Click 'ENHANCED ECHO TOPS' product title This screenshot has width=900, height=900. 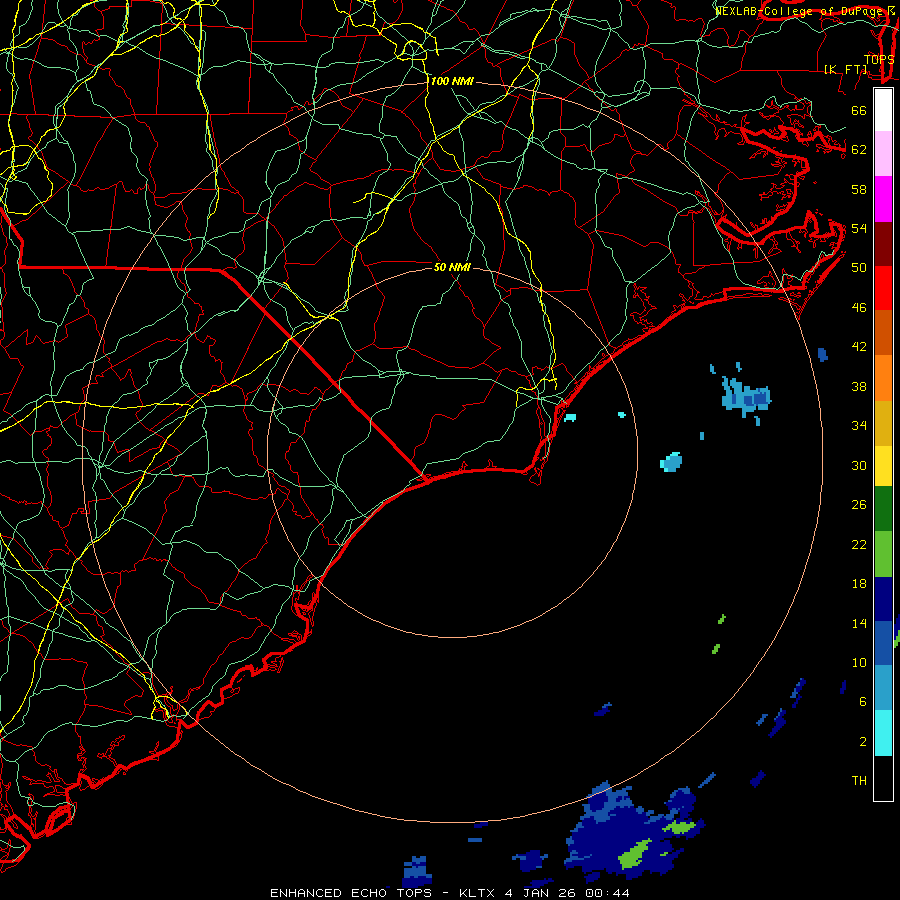click(x=351, y=893)
